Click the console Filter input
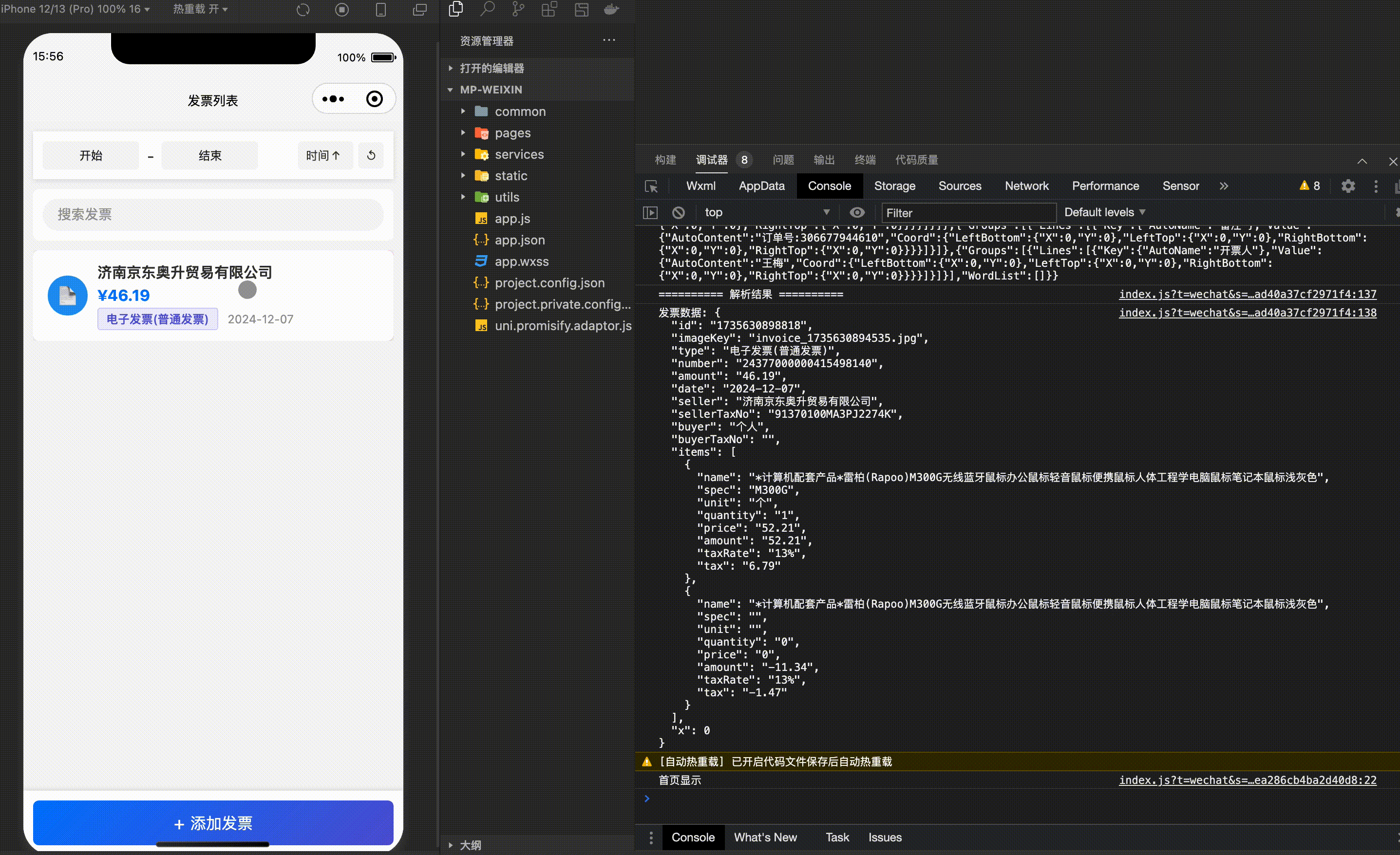Screen dimensions: 1400x855 tap(968, 212)
